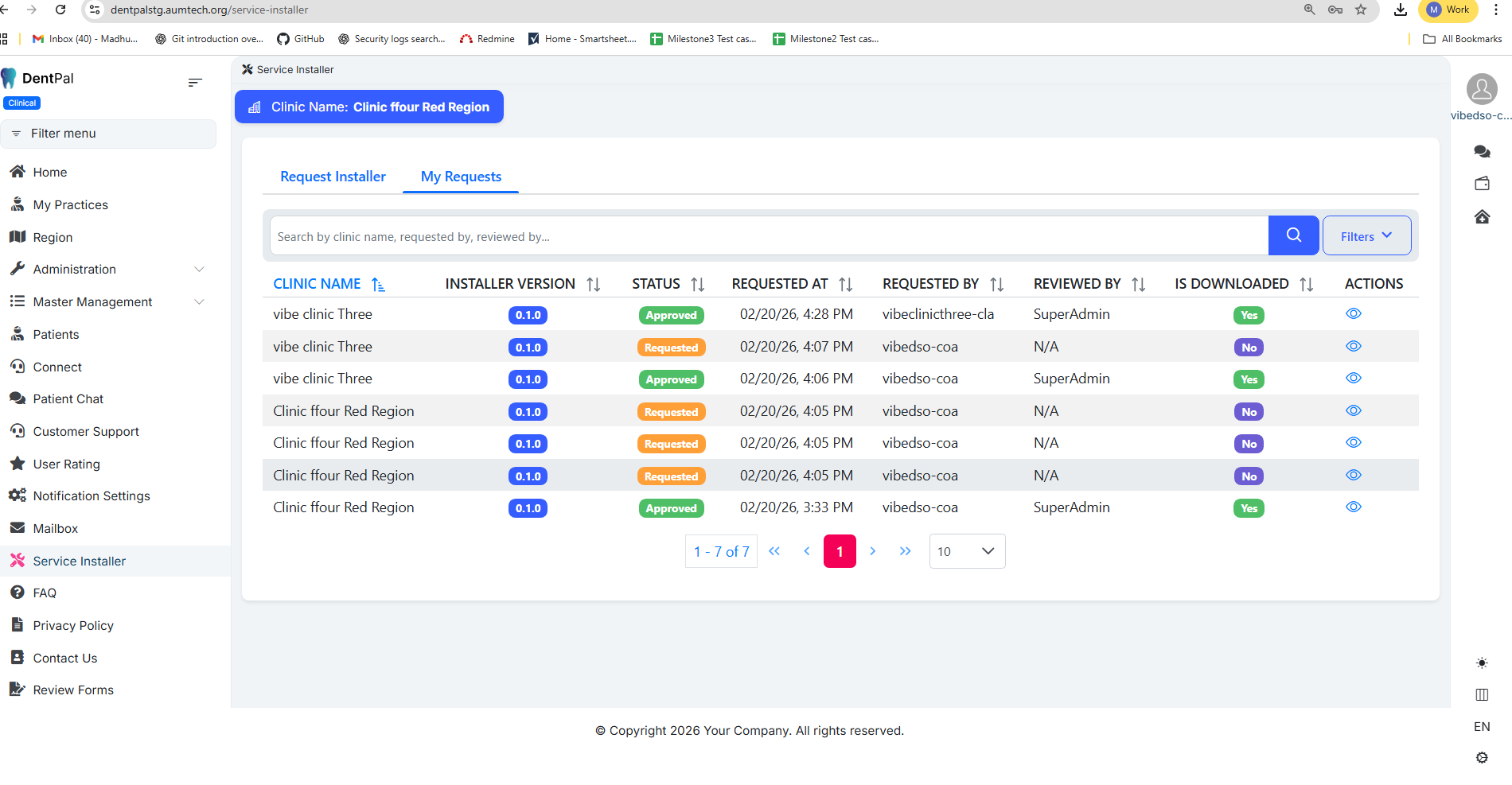1512x785 pixels.
Task: Collapse sidebar using hamburger menu icon
Action: pyautogui.click(x=195, y=83)
